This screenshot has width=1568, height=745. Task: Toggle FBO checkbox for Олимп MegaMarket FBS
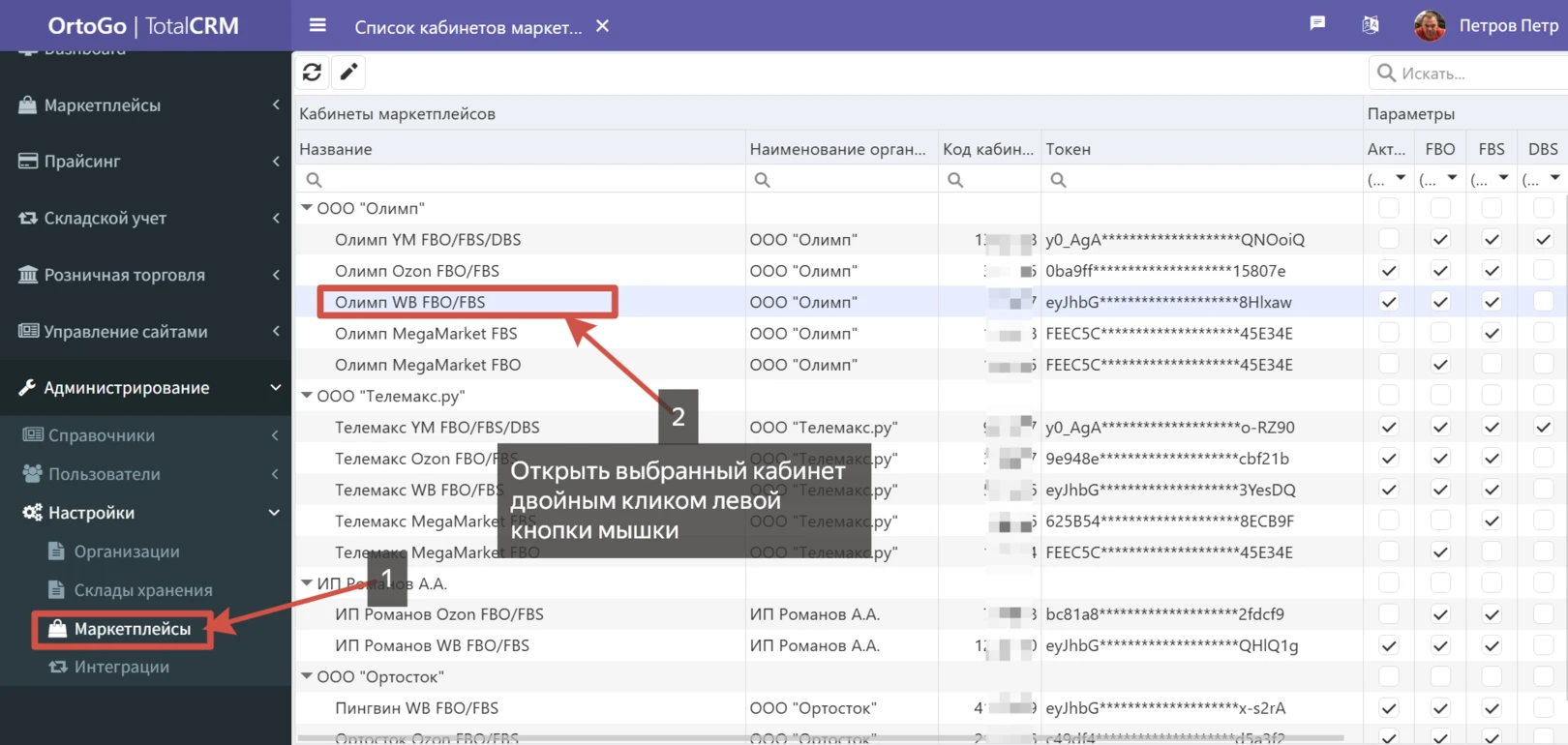click(1440, 334)
